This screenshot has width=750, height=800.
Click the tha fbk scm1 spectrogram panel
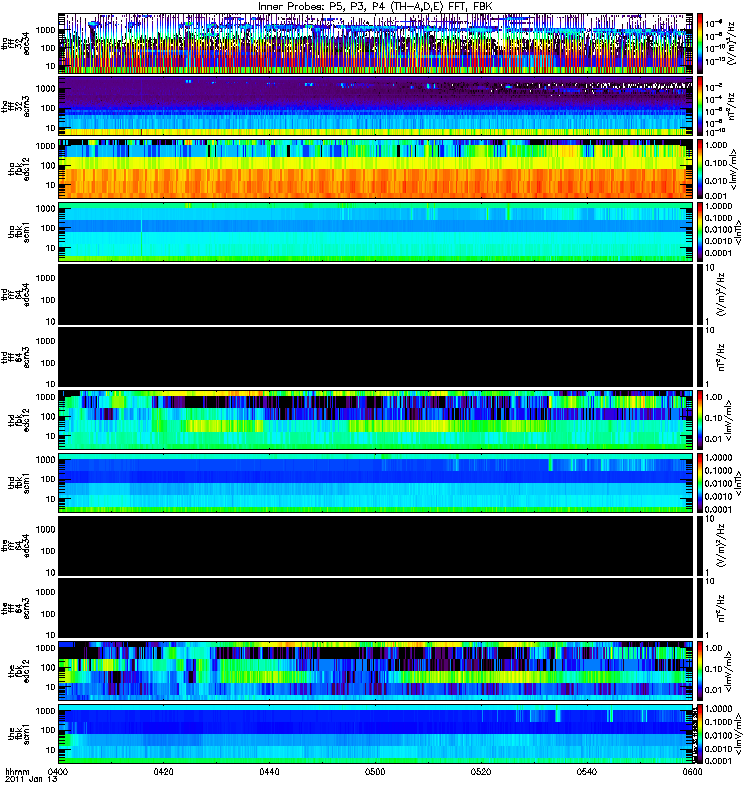(x=376, y=232)
